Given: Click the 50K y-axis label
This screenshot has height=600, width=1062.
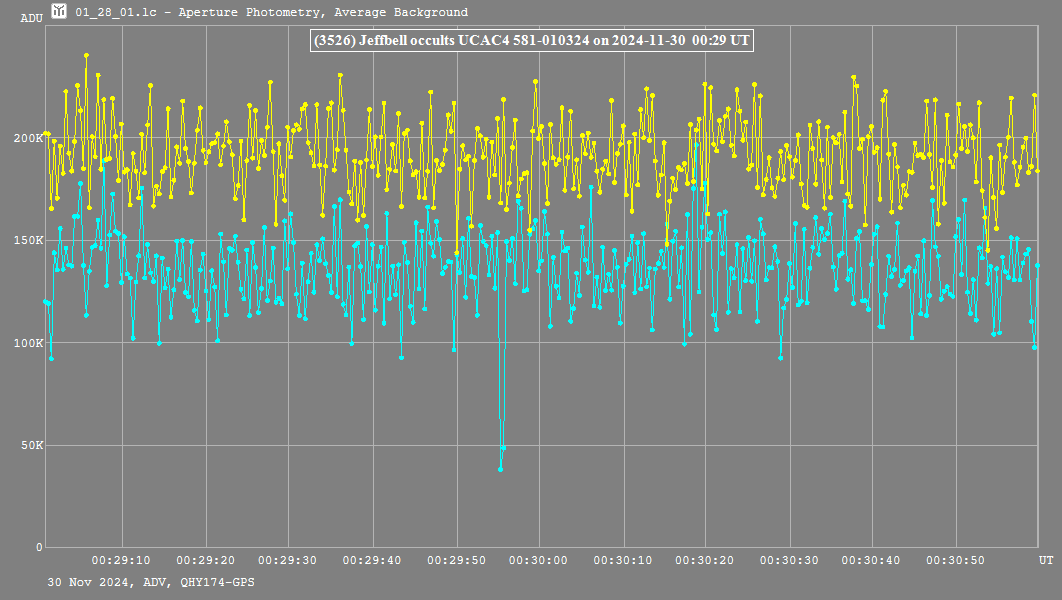Looking at the screenshot, I should click(31, 445).
